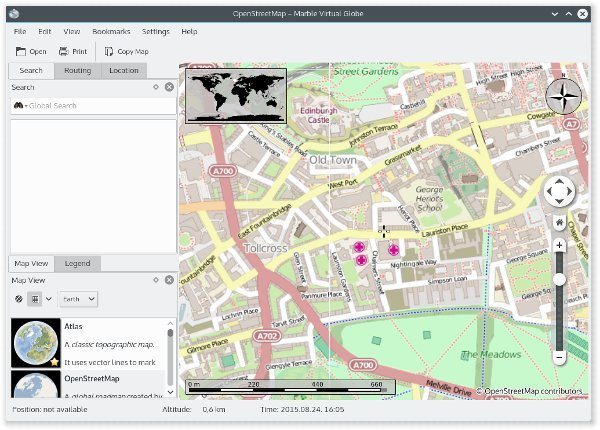
Task: Open the Bookmarks menu
Action: pyautogui.click(x=110, y=32)
